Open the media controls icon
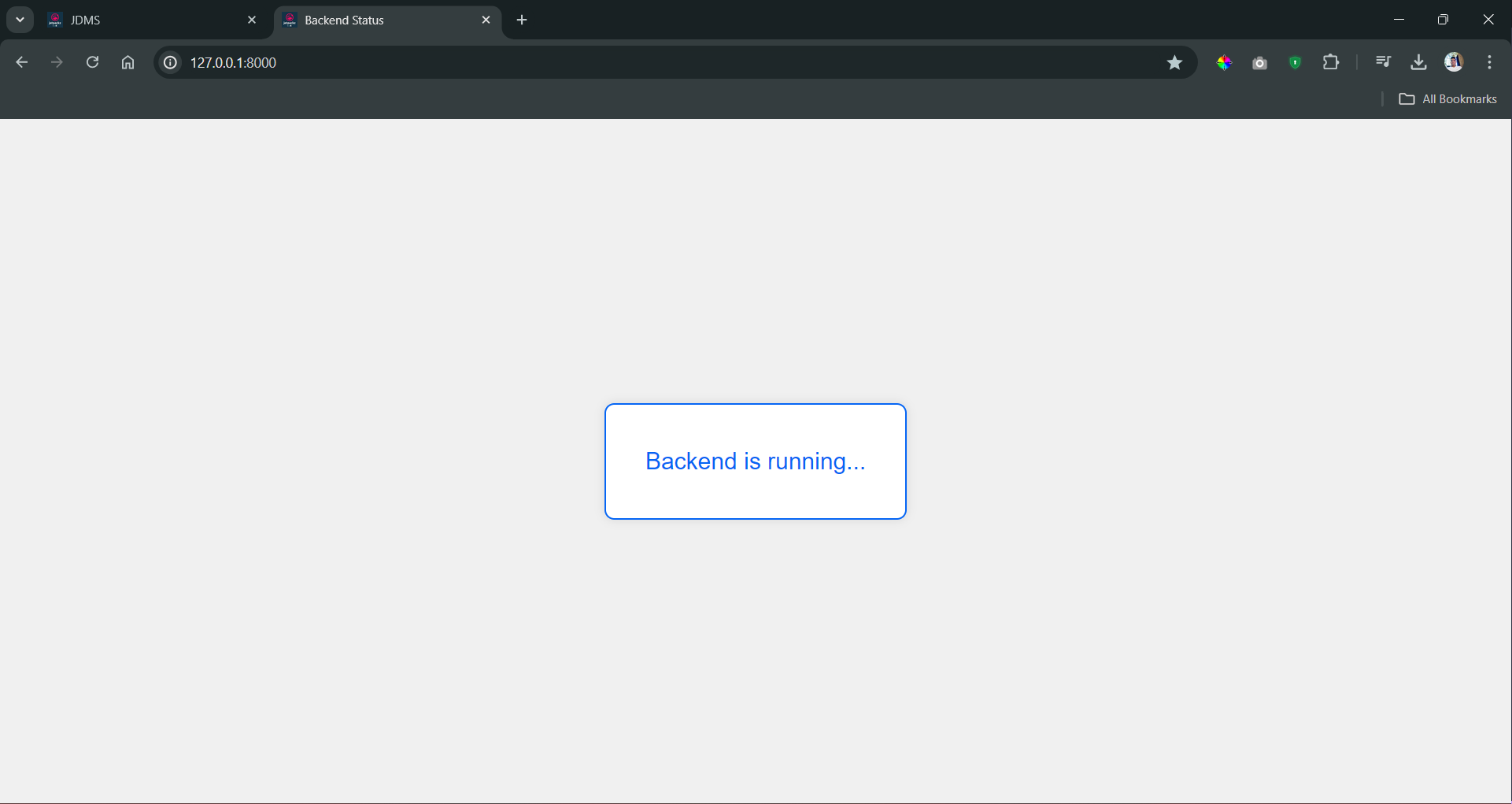This screenshot has height=804, width=1512. click(1383, 61)
